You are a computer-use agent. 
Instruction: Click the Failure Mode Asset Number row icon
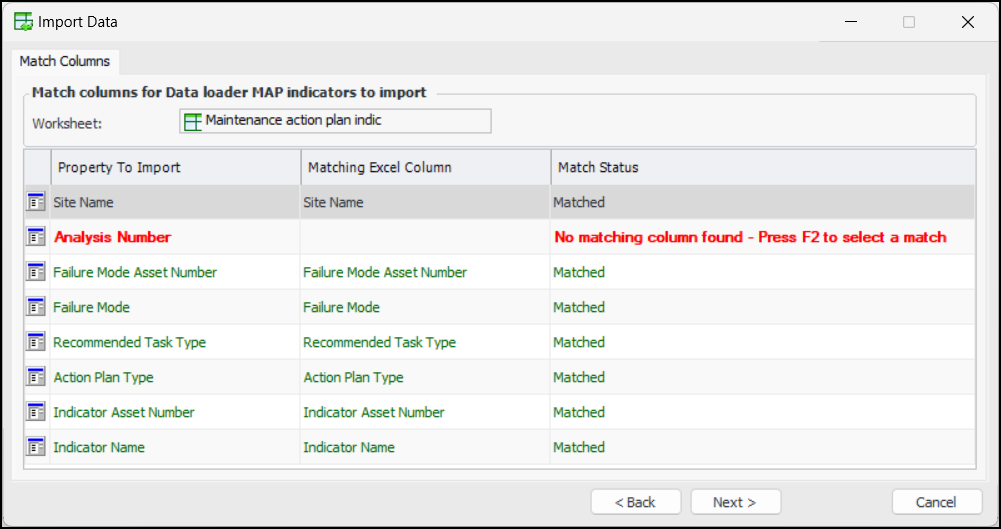point(37,272)
